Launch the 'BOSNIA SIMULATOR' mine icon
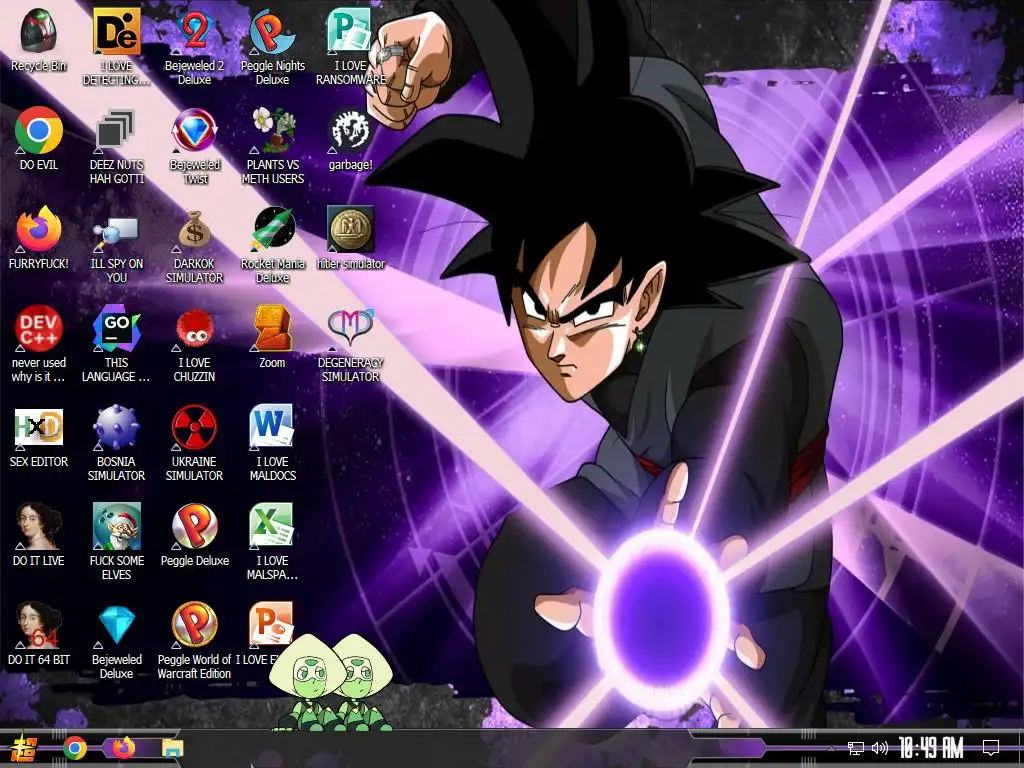Viewport: 1024px width, 768px height. 116,443
